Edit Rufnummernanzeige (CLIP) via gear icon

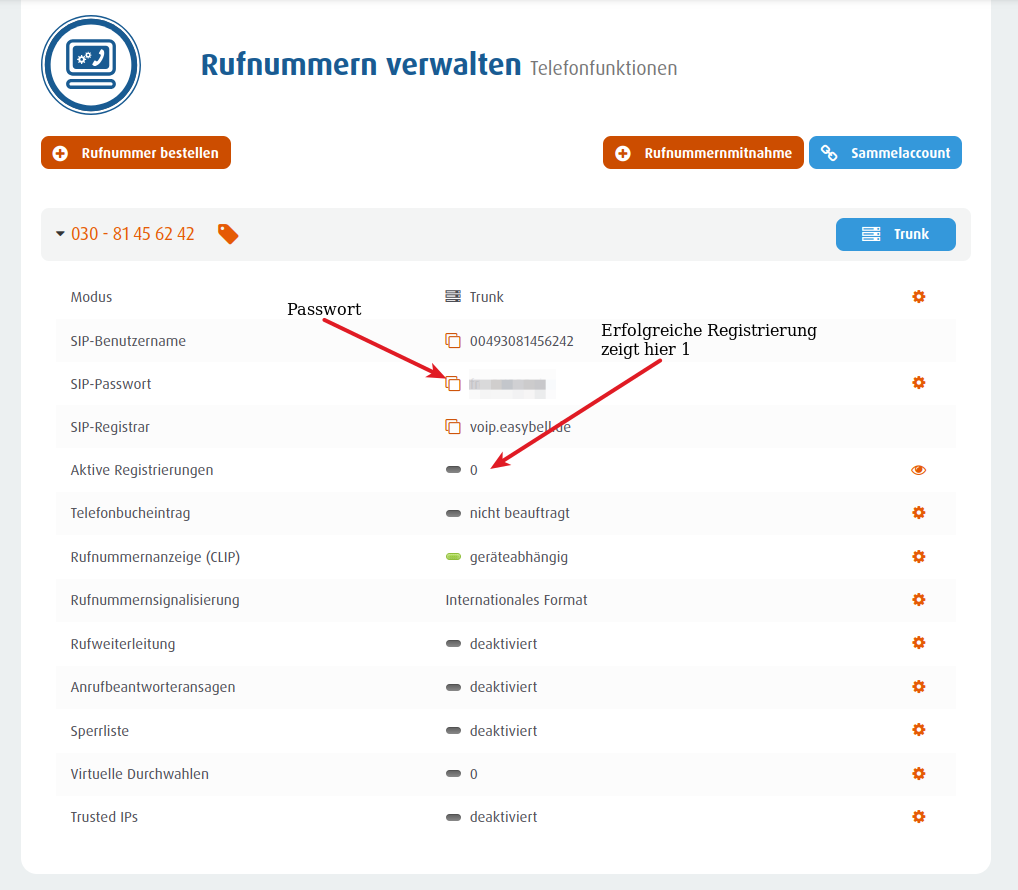[x=918, y=557]
